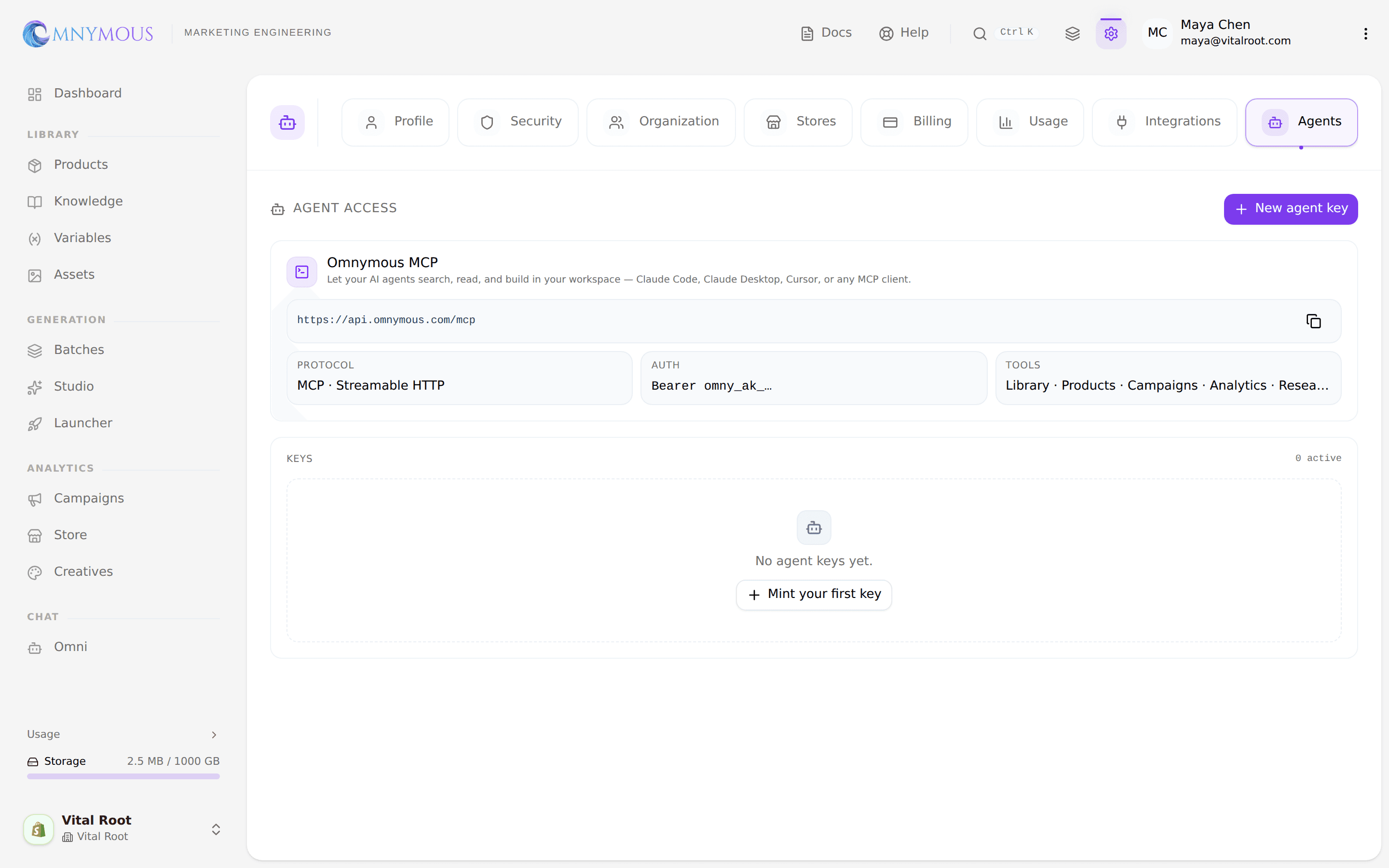Switch to the Integrations tab
Viewport: 1389px width, 868px height.
point(1165,122)
